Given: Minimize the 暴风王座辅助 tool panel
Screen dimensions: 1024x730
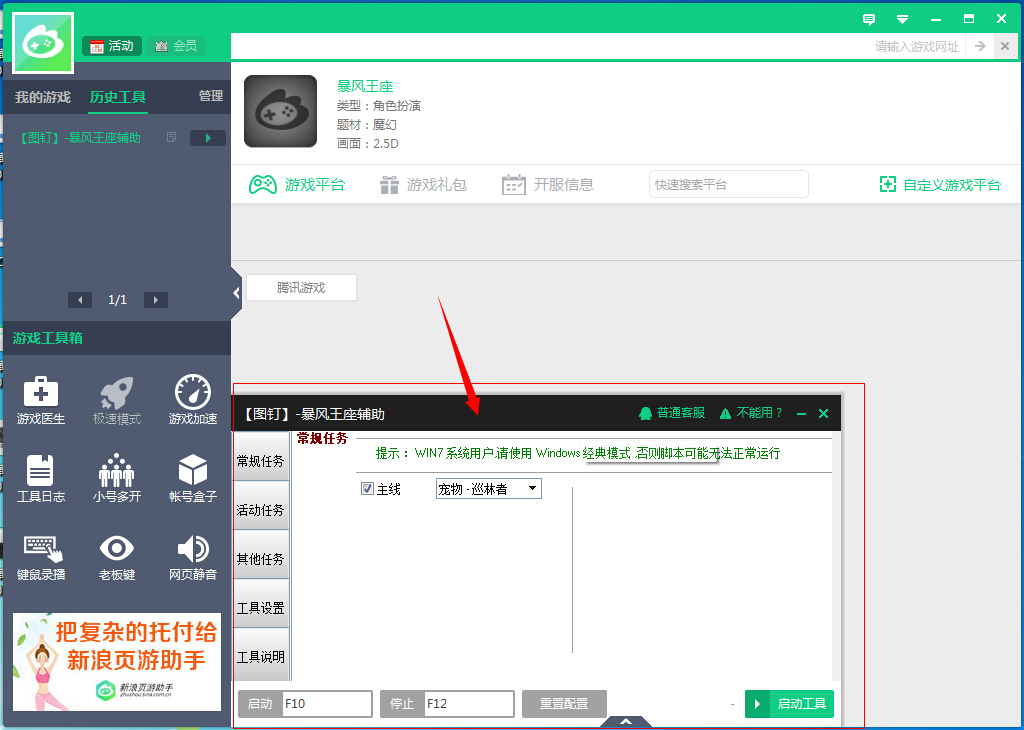Looking at the screenshot, I should click(x=801, y=413).
